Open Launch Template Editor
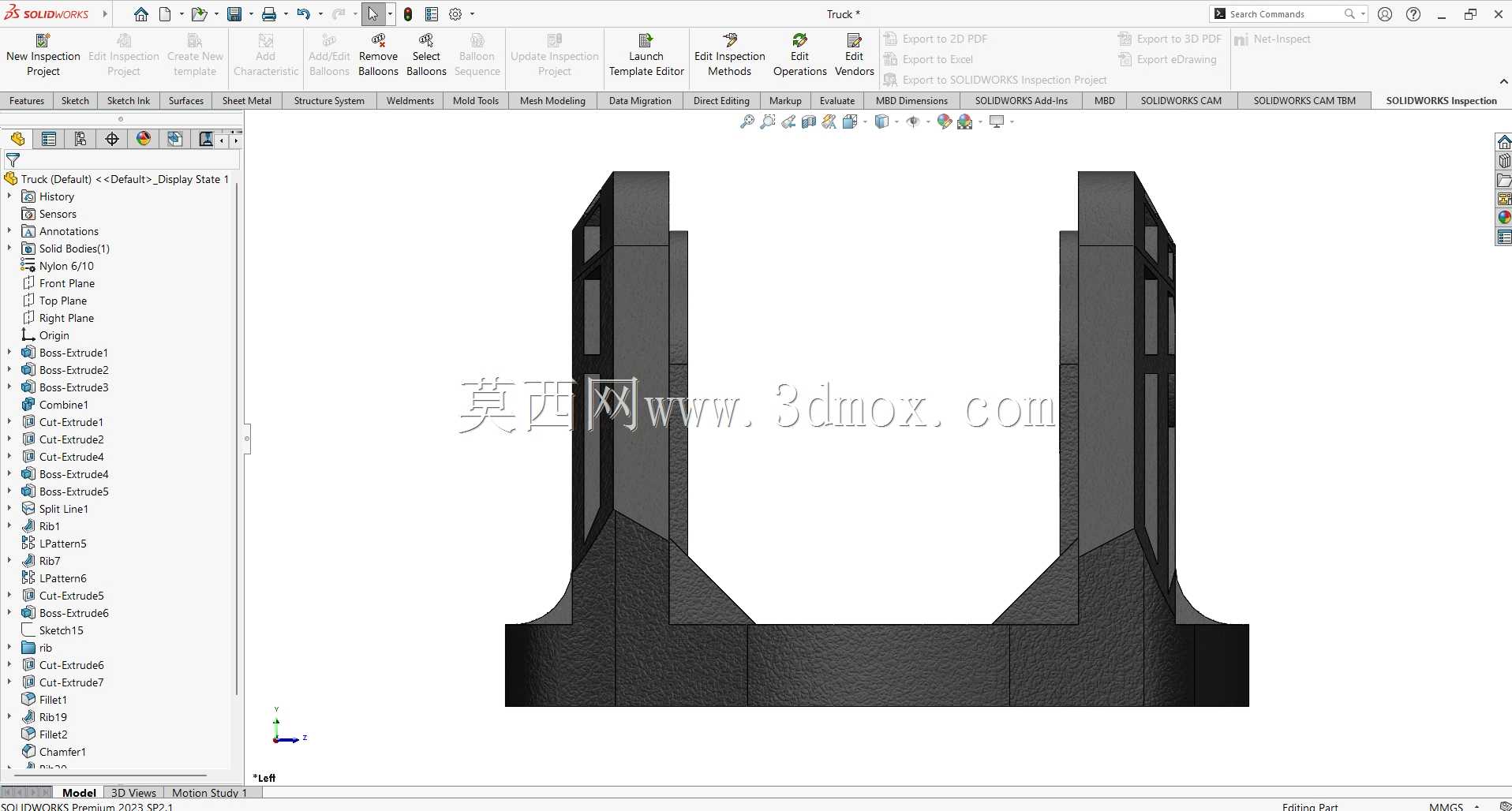 646,55
